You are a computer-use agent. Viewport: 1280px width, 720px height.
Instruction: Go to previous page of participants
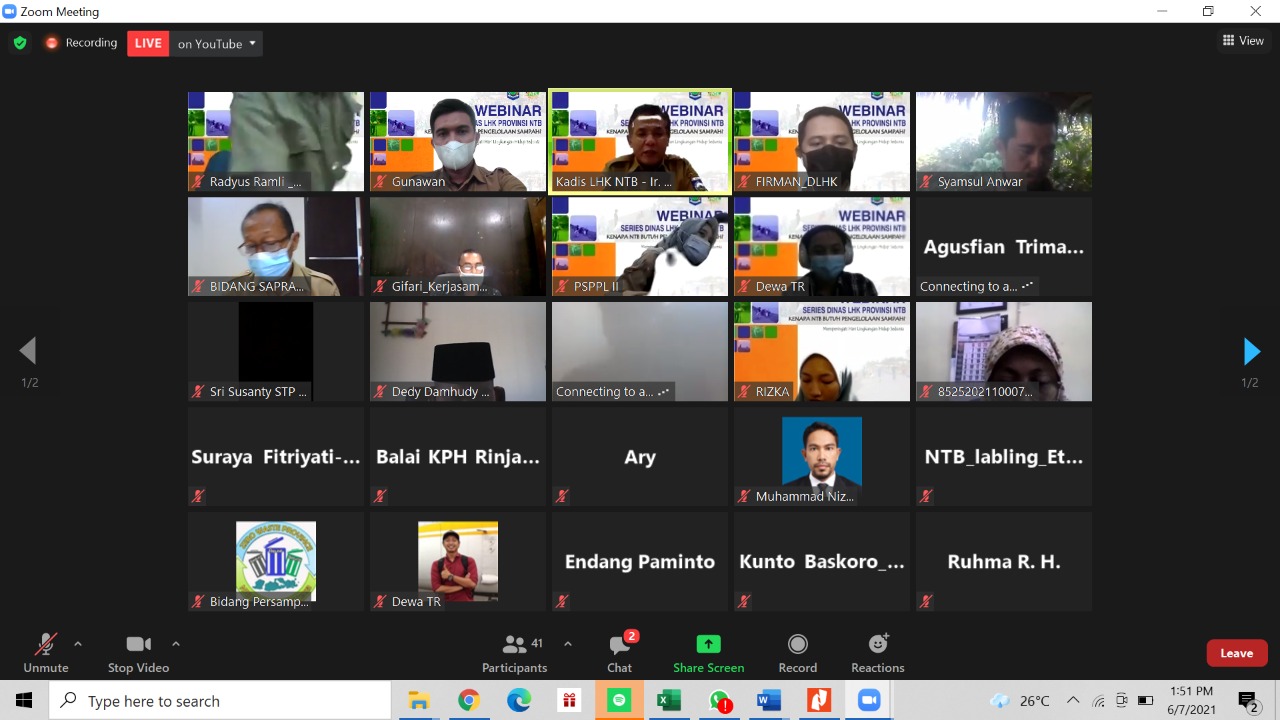point(28,351)
